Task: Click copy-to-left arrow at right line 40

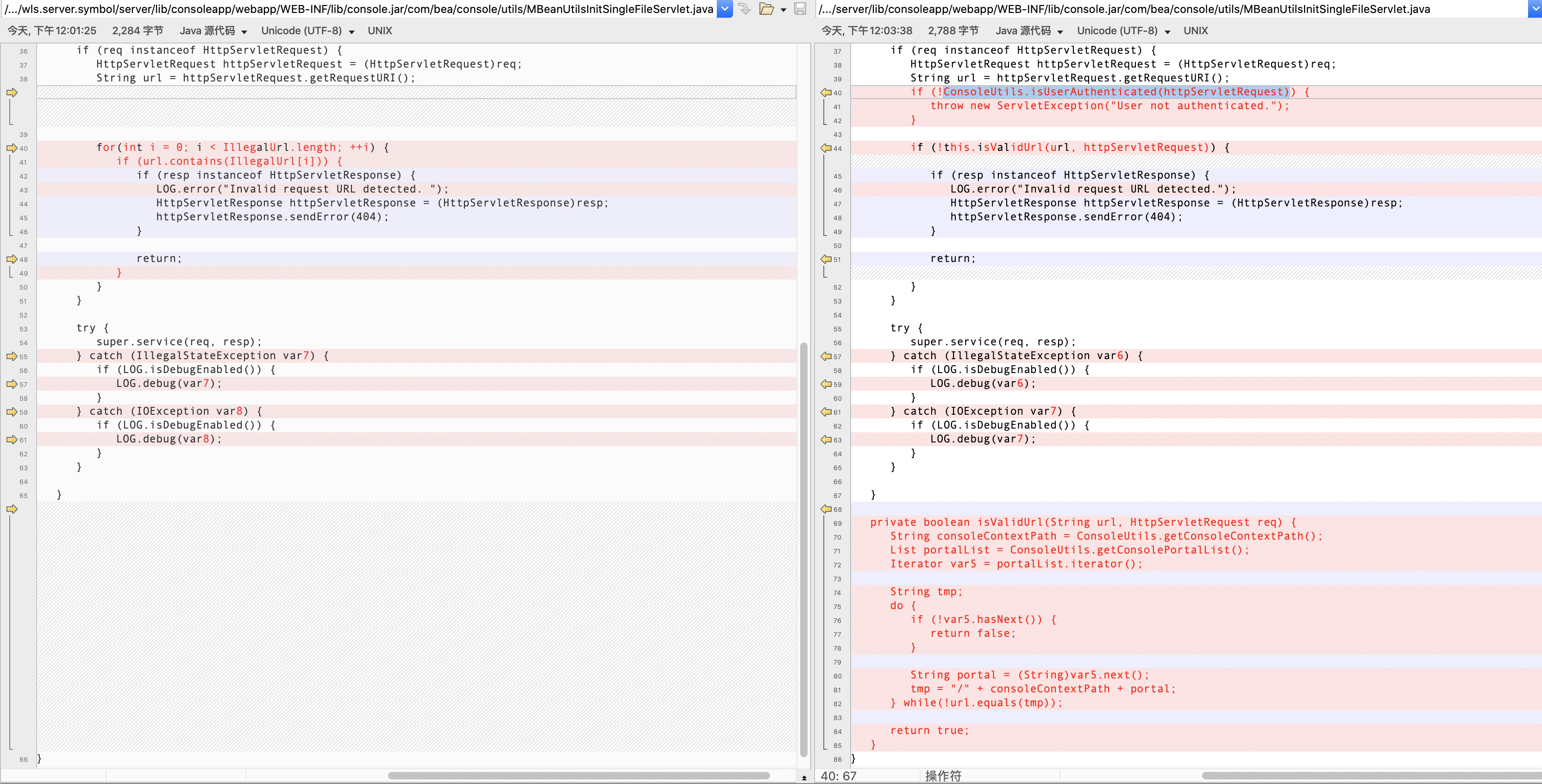Action: pyautogui.click(x=826, y=93)
